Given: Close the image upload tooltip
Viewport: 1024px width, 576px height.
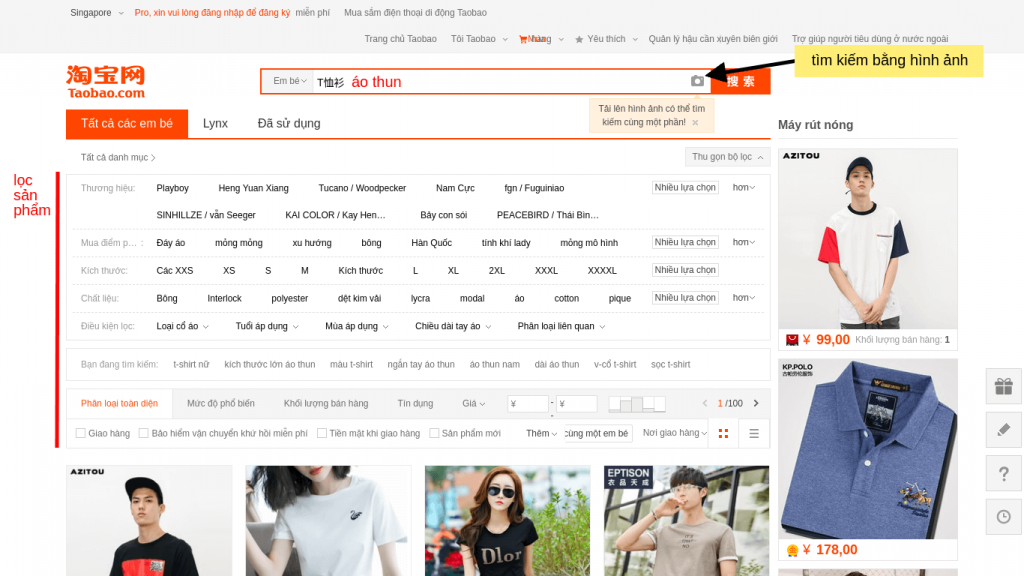Looking at the screenshot, I should (695, 122).
